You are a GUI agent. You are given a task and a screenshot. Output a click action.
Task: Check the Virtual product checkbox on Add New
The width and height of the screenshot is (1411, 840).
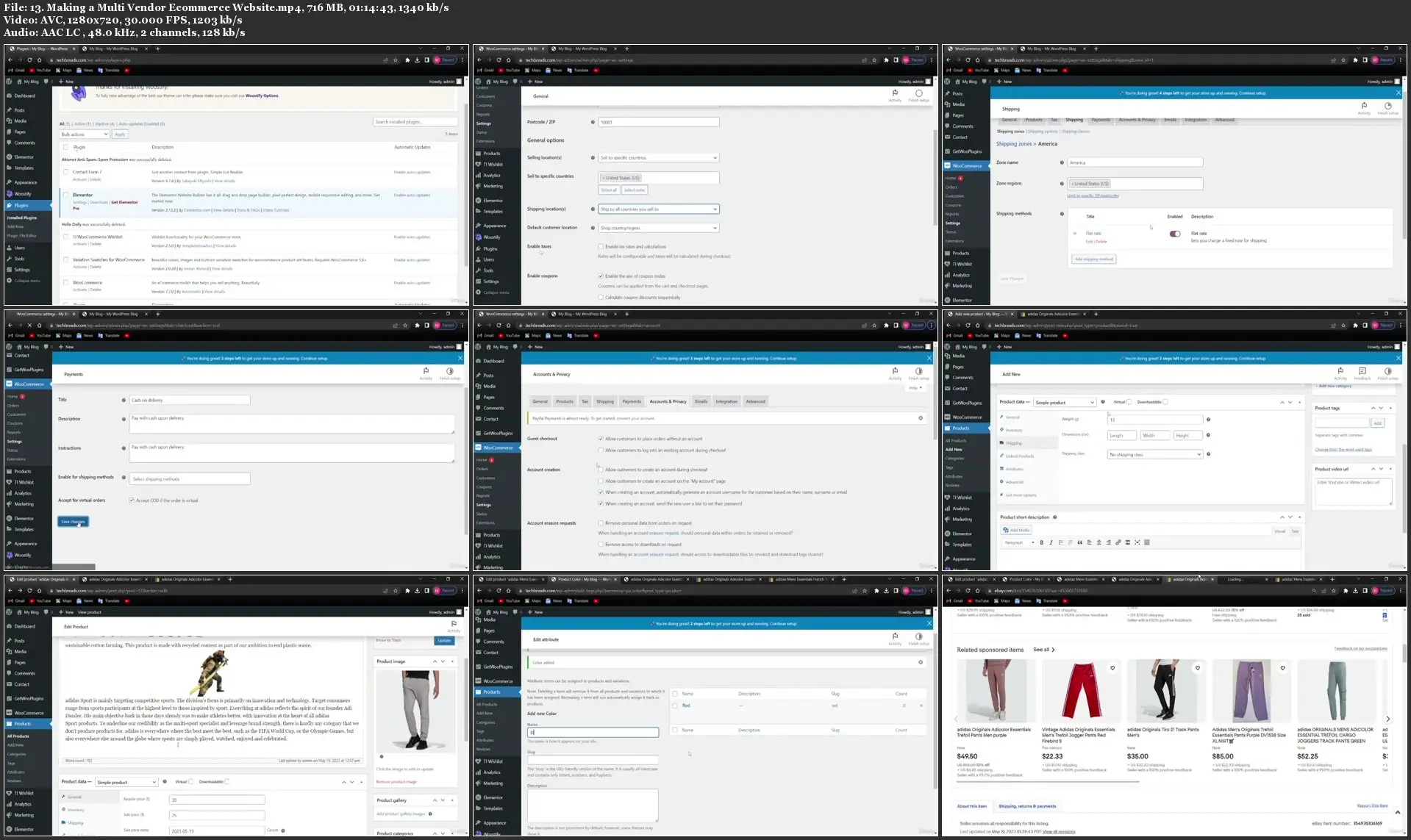1129,402
